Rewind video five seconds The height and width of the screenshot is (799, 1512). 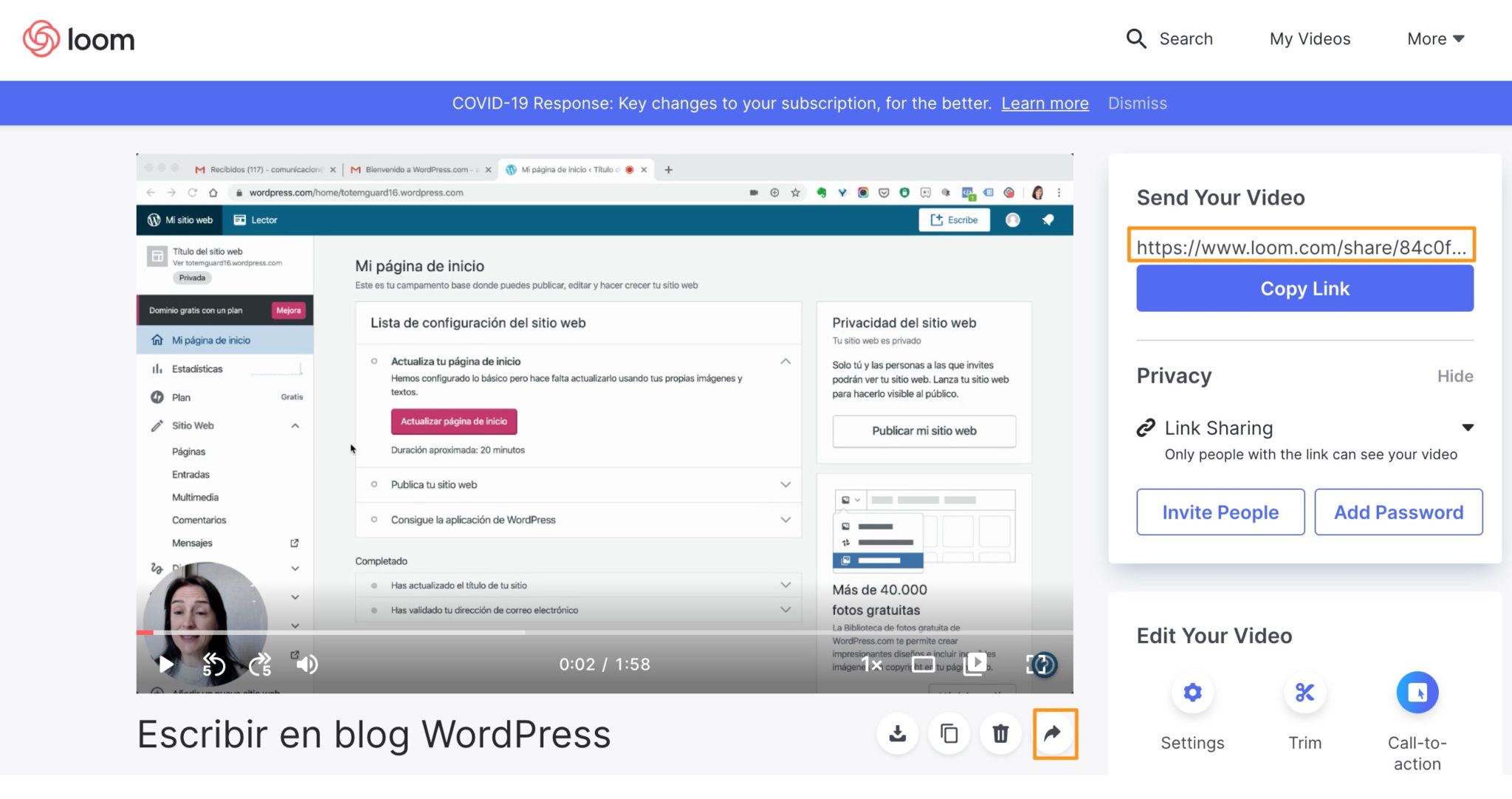coord(213,665)
